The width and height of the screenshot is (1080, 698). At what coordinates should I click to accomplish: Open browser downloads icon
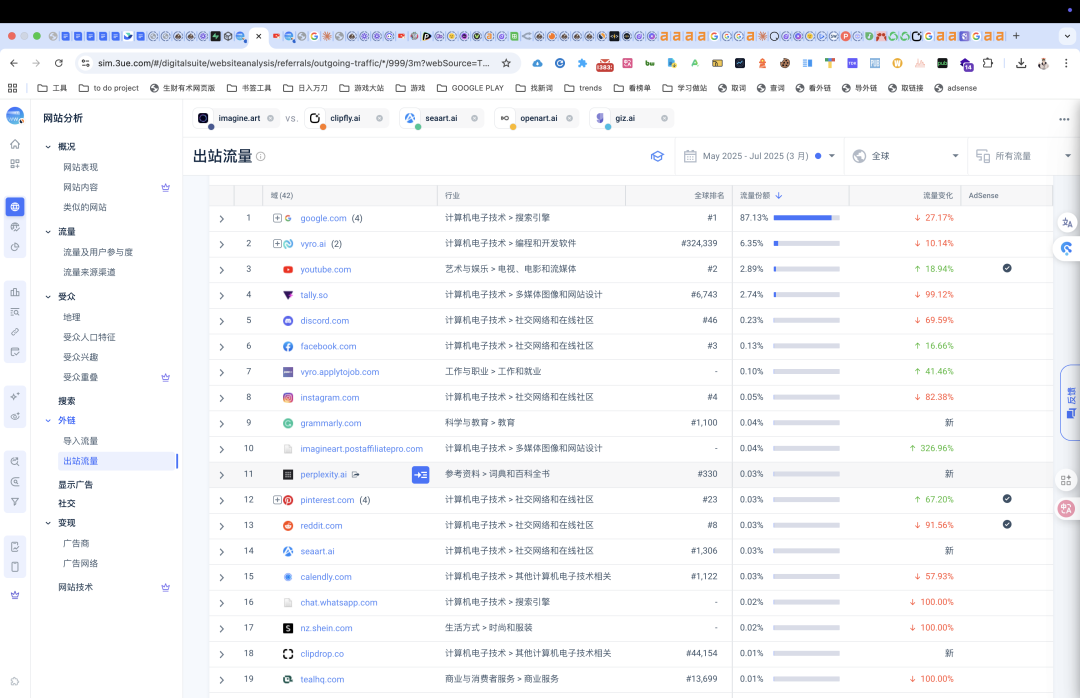coord(1021,63)
